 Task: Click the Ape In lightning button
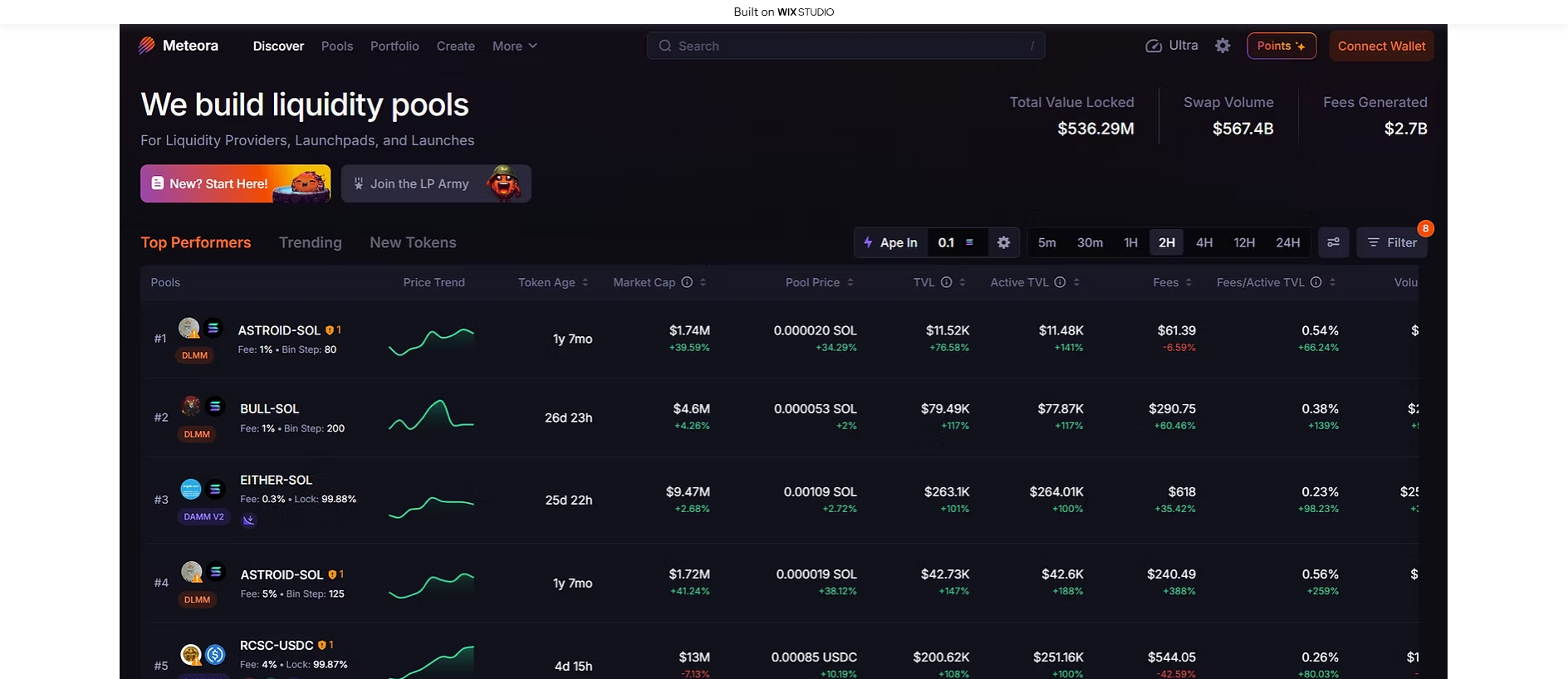tap(890, 242)
